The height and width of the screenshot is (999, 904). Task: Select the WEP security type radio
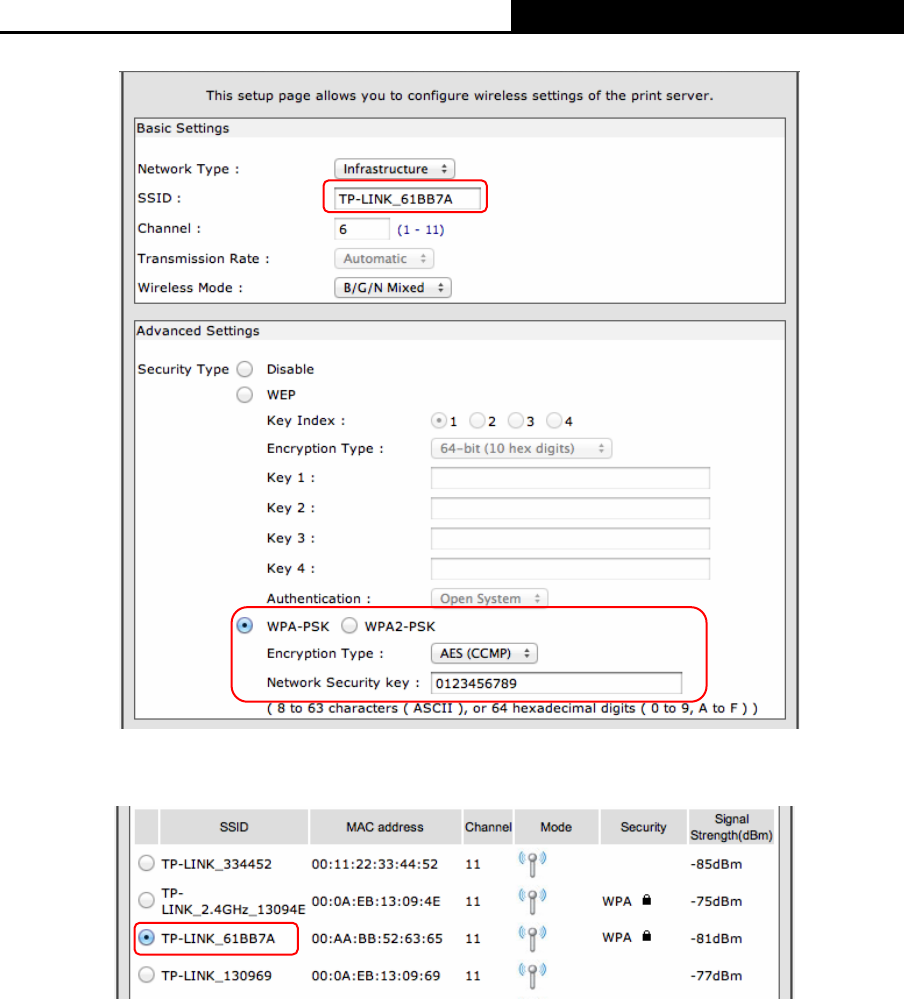coord(245,395)
